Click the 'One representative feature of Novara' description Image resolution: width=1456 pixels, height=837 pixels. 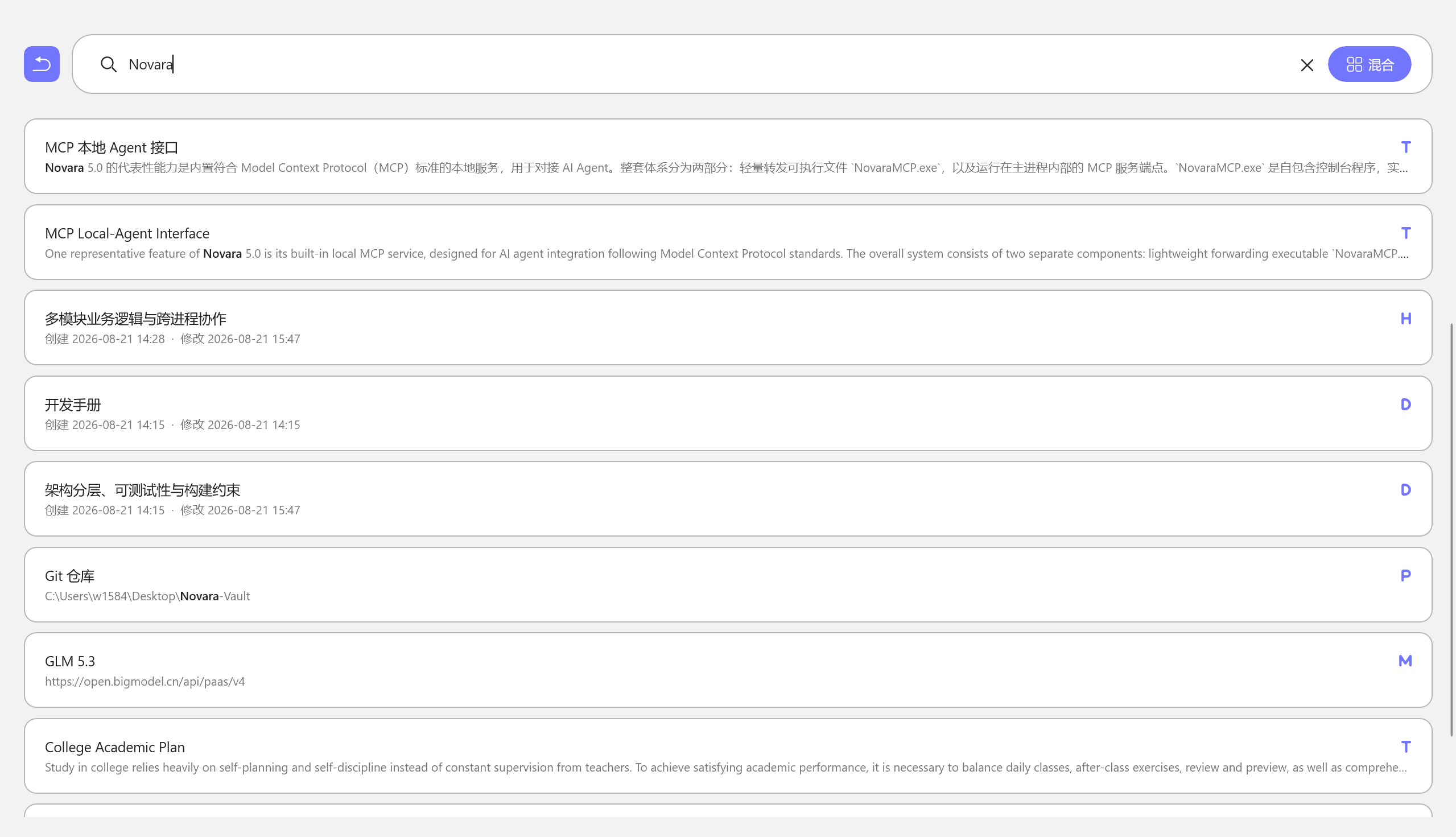(x=727, y=254)
